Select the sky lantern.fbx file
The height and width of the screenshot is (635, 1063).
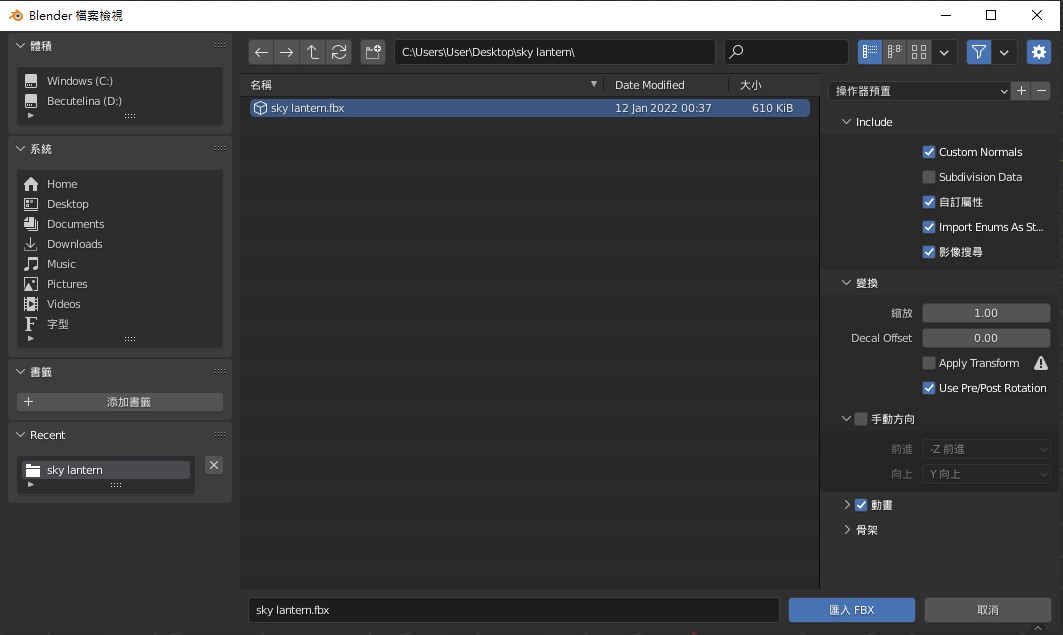point(307,108)
